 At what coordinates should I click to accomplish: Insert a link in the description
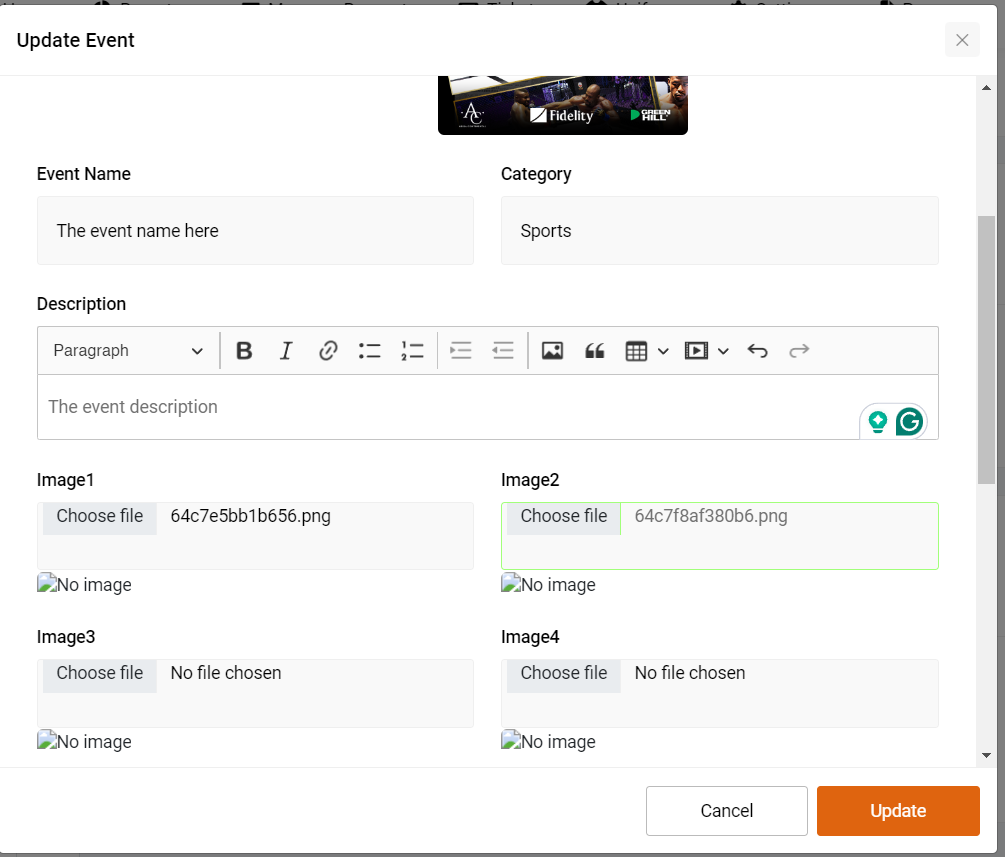pyautogui.click(x=328, y=351)
